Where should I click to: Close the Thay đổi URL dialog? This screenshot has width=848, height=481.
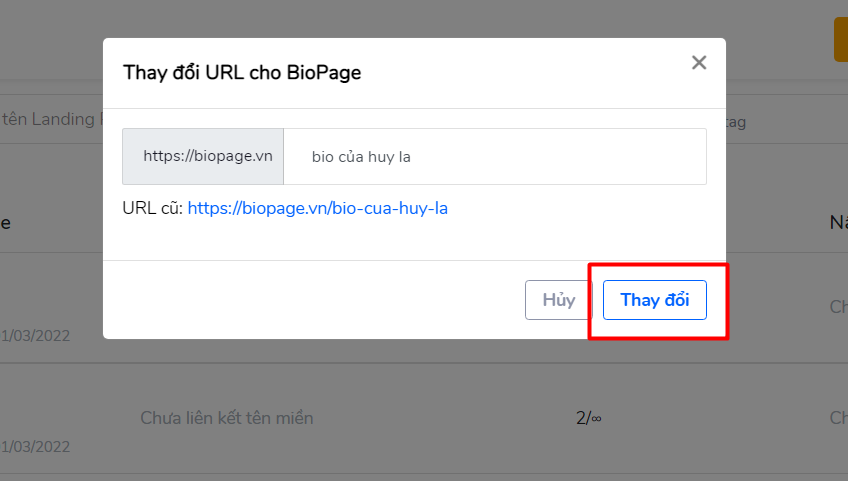click(699, 63)
